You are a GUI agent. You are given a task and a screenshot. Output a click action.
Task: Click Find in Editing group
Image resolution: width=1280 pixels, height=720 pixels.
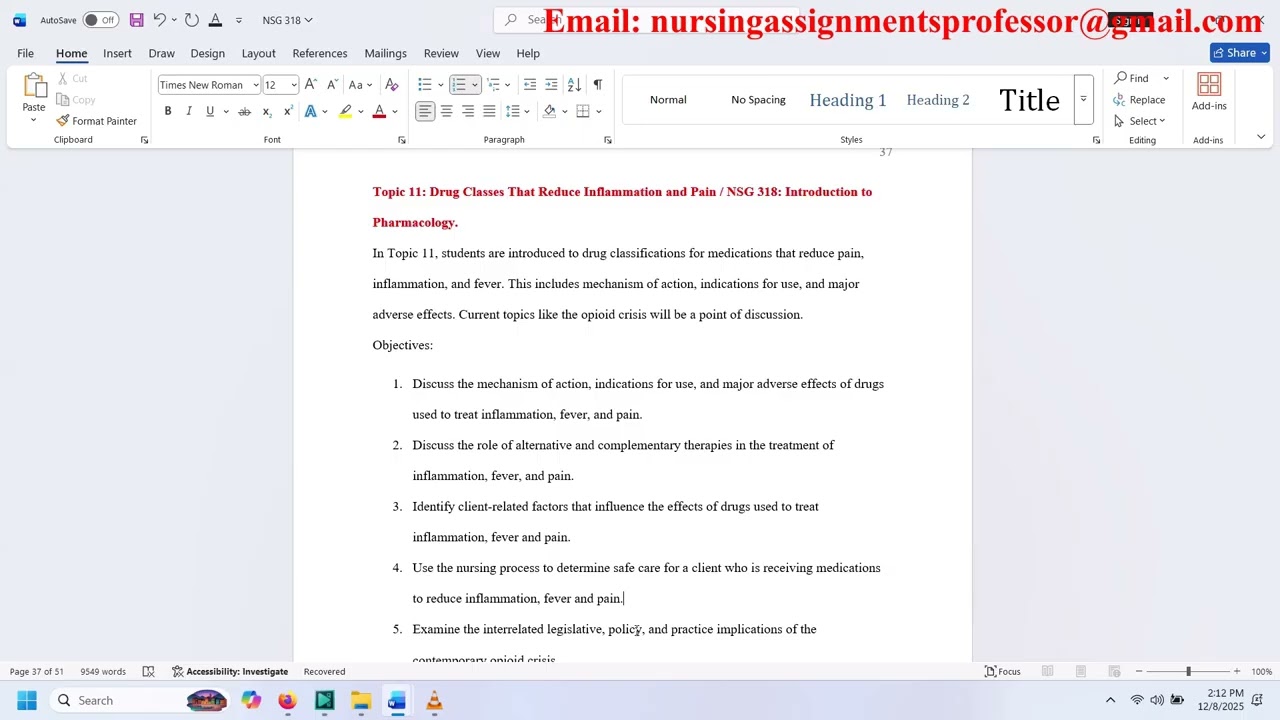click(1133, 78)
